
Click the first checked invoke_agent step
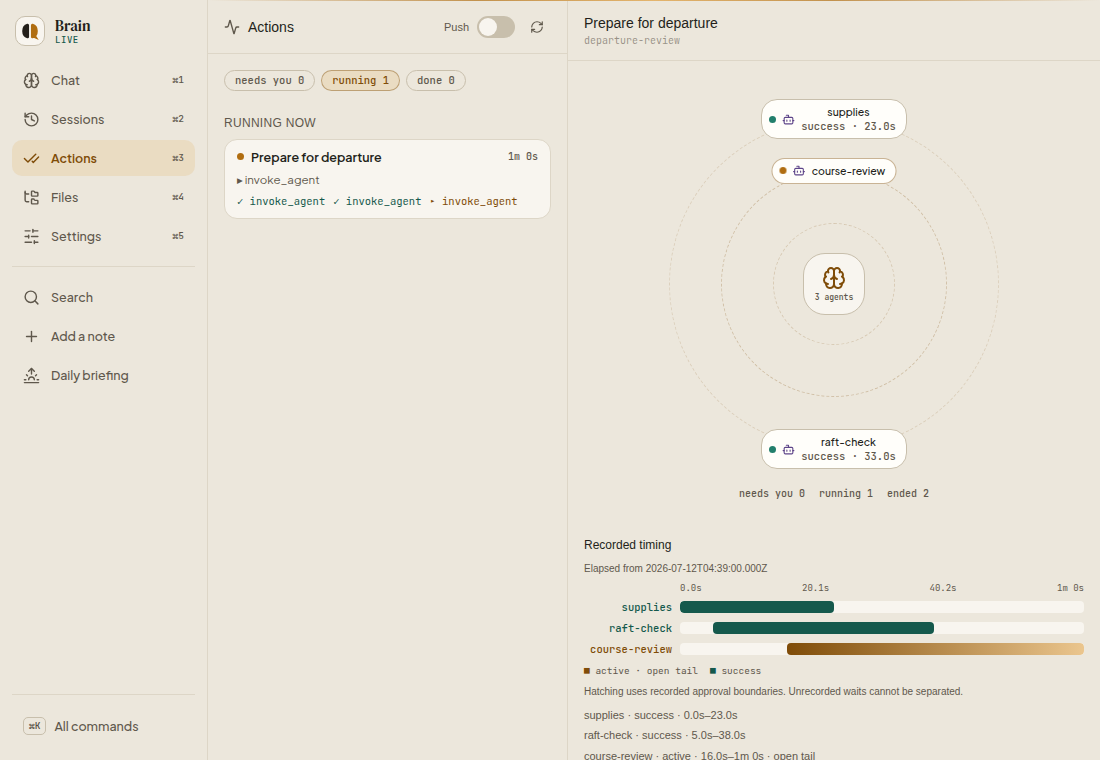(x=281, y=201)
